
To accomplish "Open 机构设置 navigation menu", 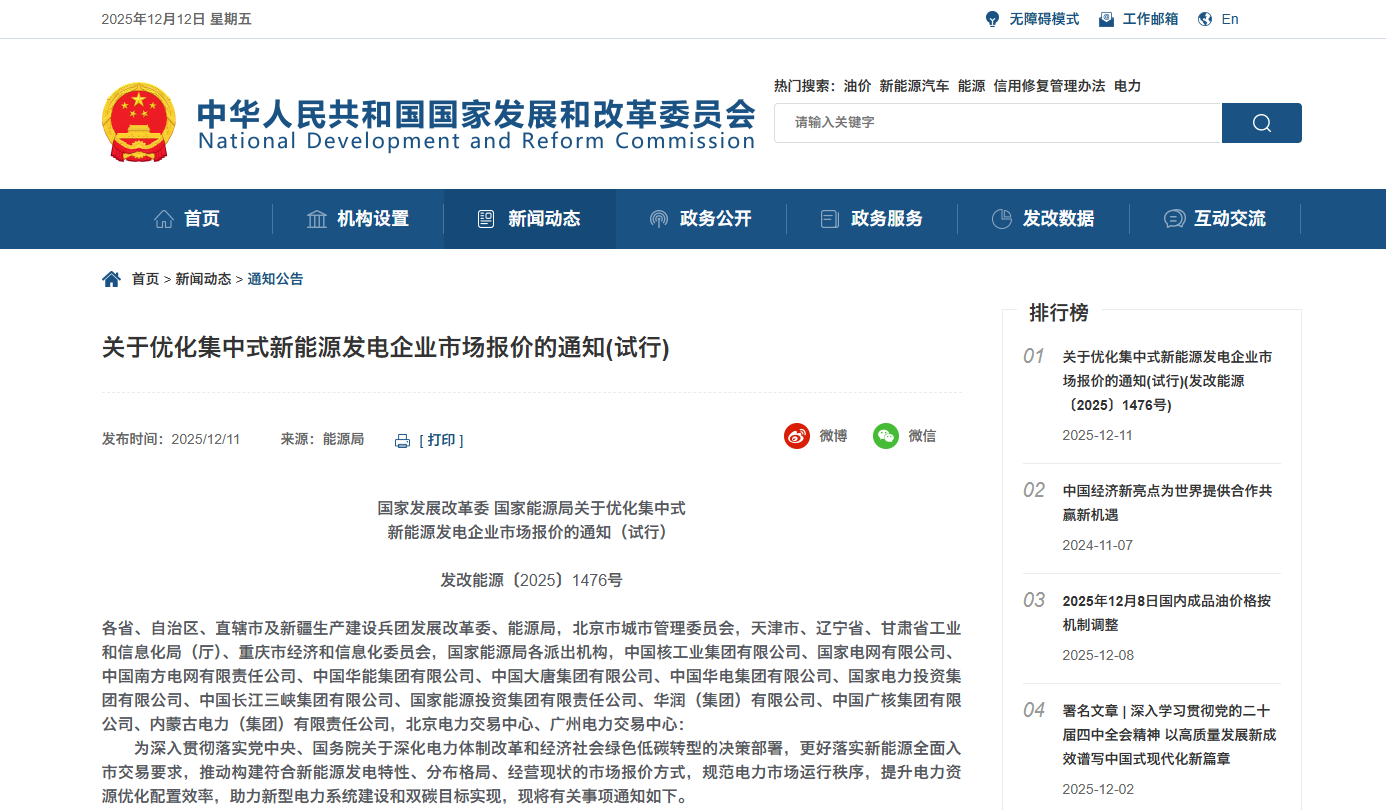I will click(358, 219).
